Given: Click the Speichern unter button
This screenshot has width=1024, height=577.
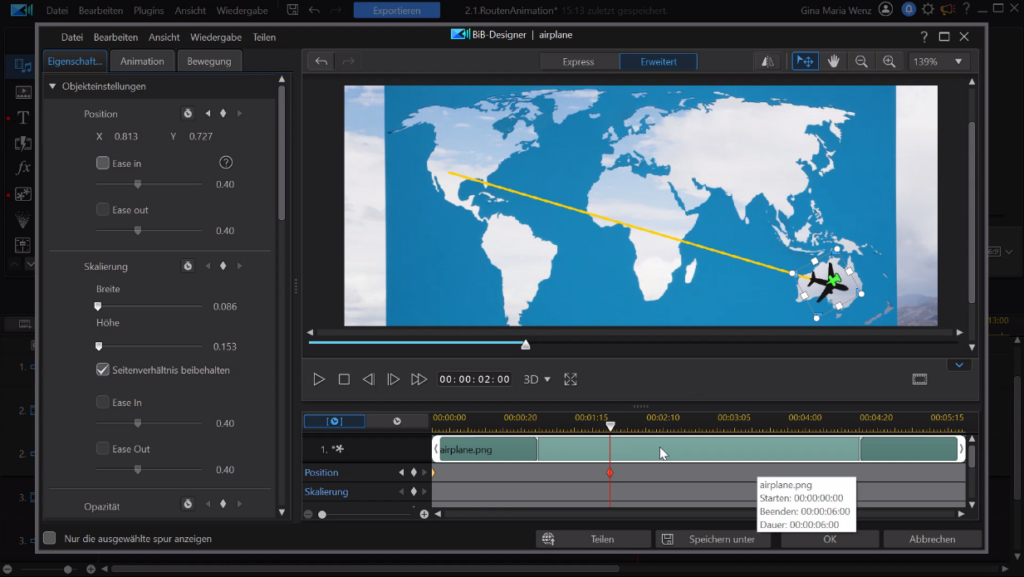Looking at the screenshot, I should pyautogui.click(x=712, y=539).
